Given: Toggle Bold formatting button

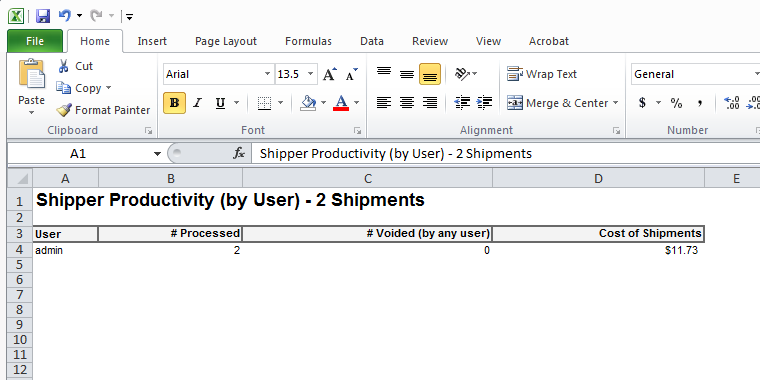Looking at the screenshot, I should [174, 103].
